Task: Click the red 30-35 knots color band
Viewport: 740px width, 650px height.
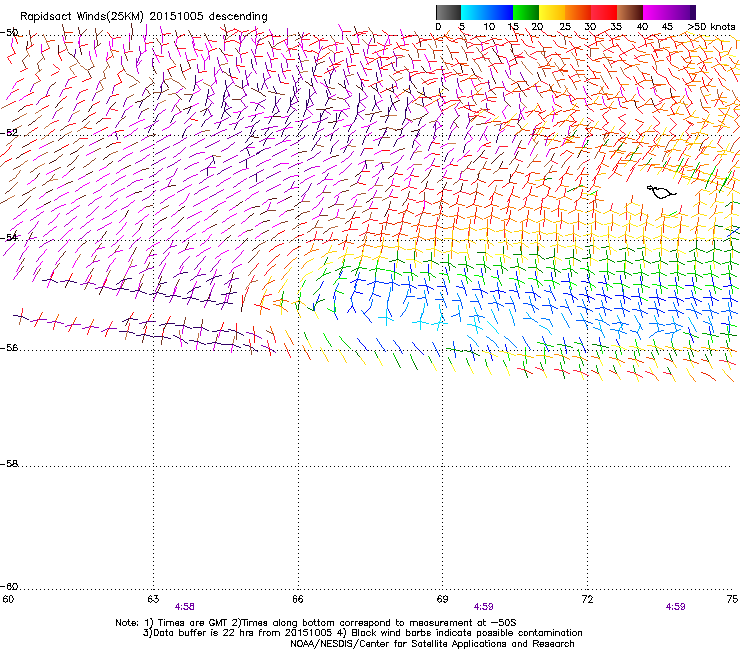Action: (604, 12)
